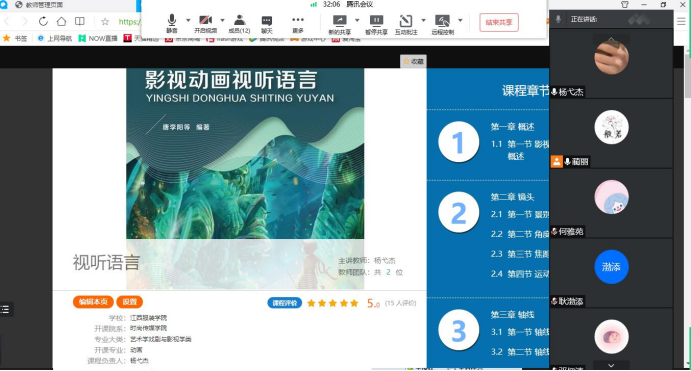Click the blue 渤添 participant avatar

[611, 267]
